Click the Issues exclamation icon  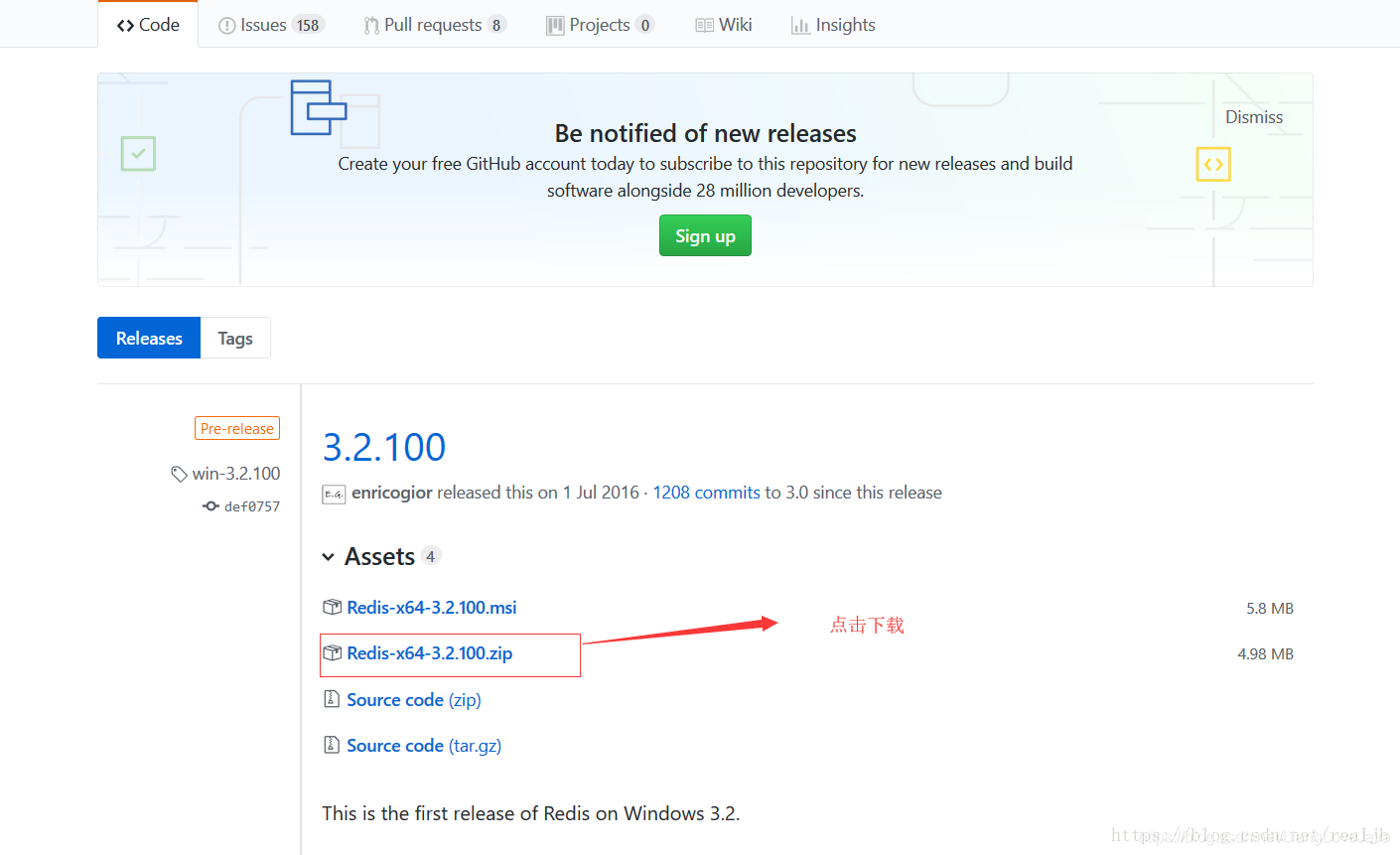(x=227, y=26)
